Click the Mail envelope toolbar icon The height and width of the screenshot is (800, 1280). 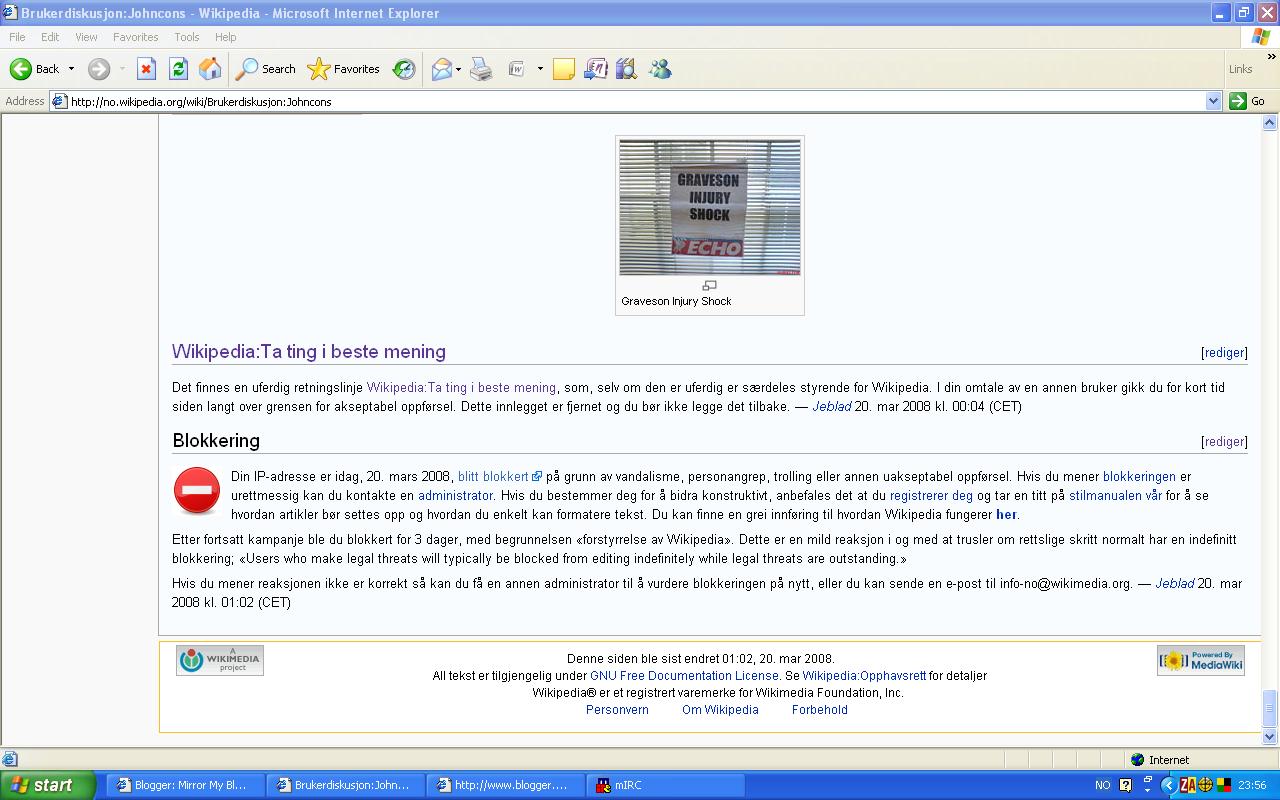441,69
